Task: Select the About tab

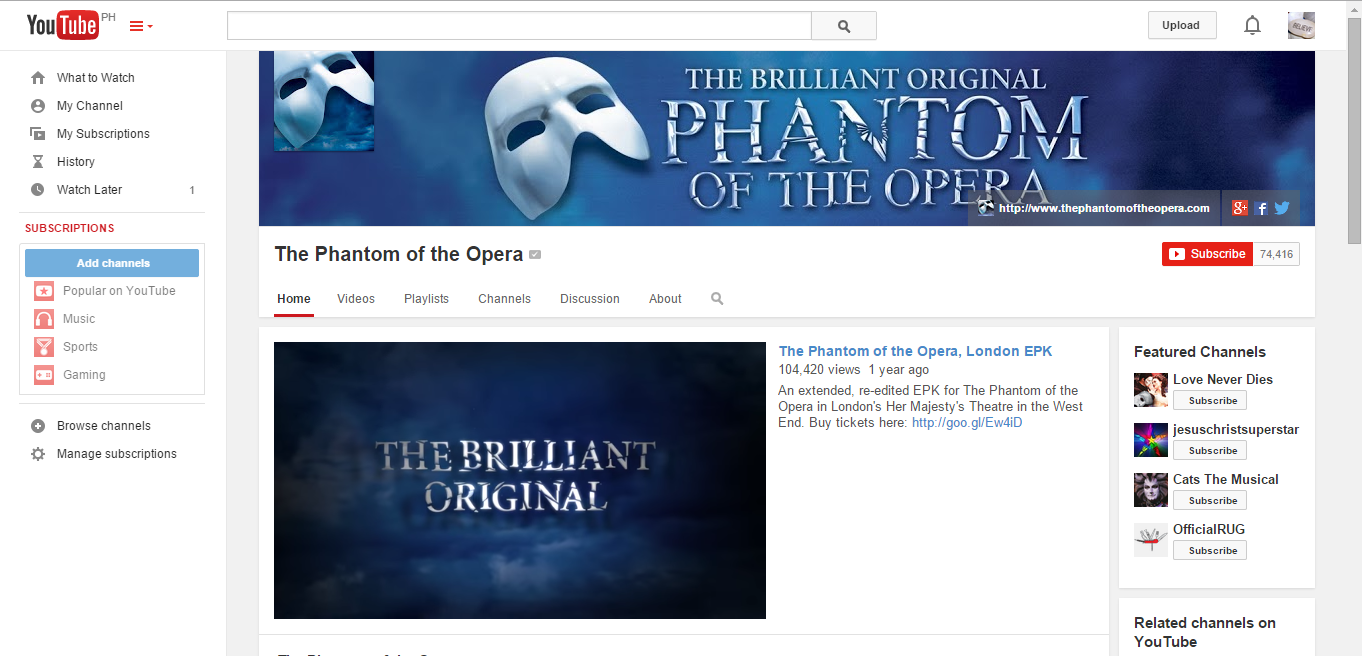Action: tap(665, 298)
